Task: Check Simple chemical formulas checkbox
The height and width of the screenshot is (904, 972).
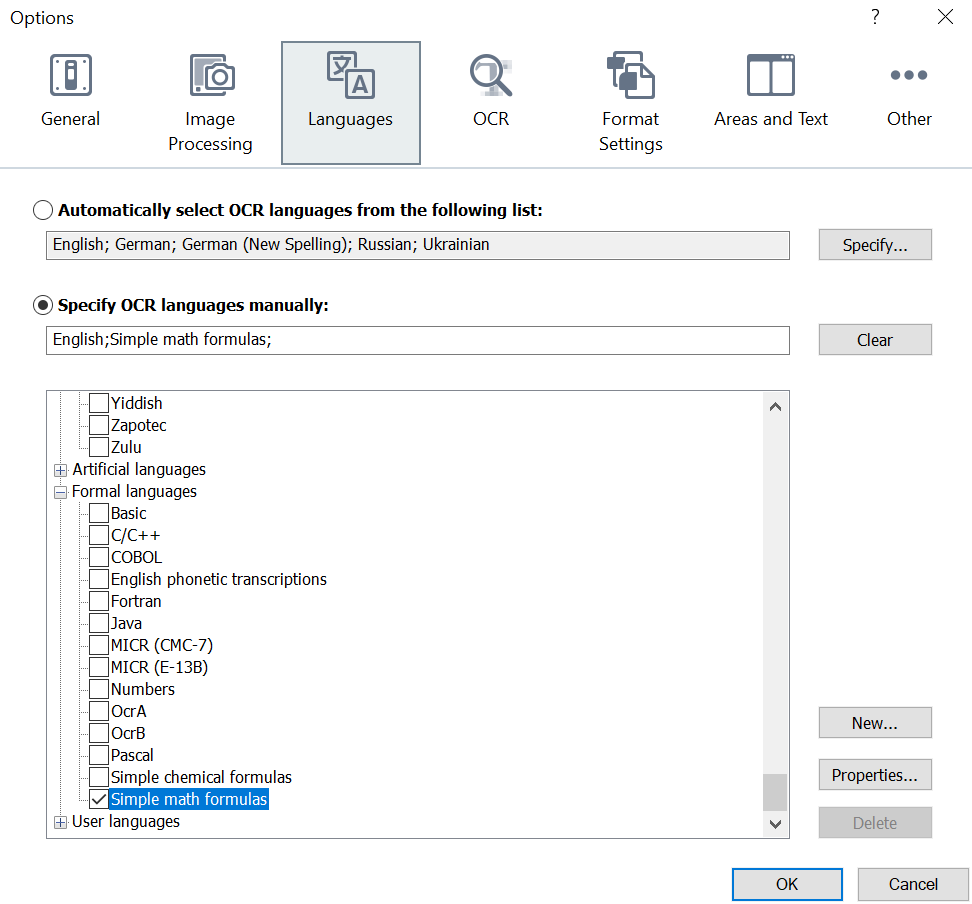Action: (99, 778)
